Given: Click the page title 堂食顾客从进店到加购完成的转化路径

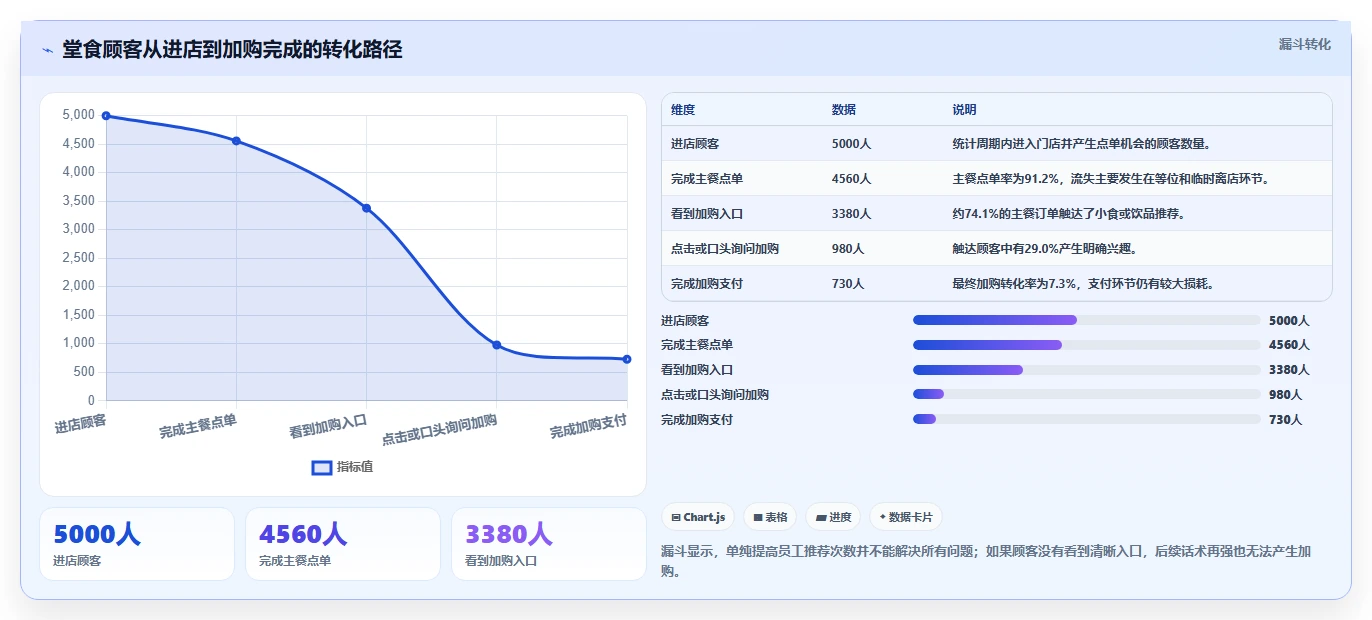Looking at the screenshot, I should [x=232, y=50].
